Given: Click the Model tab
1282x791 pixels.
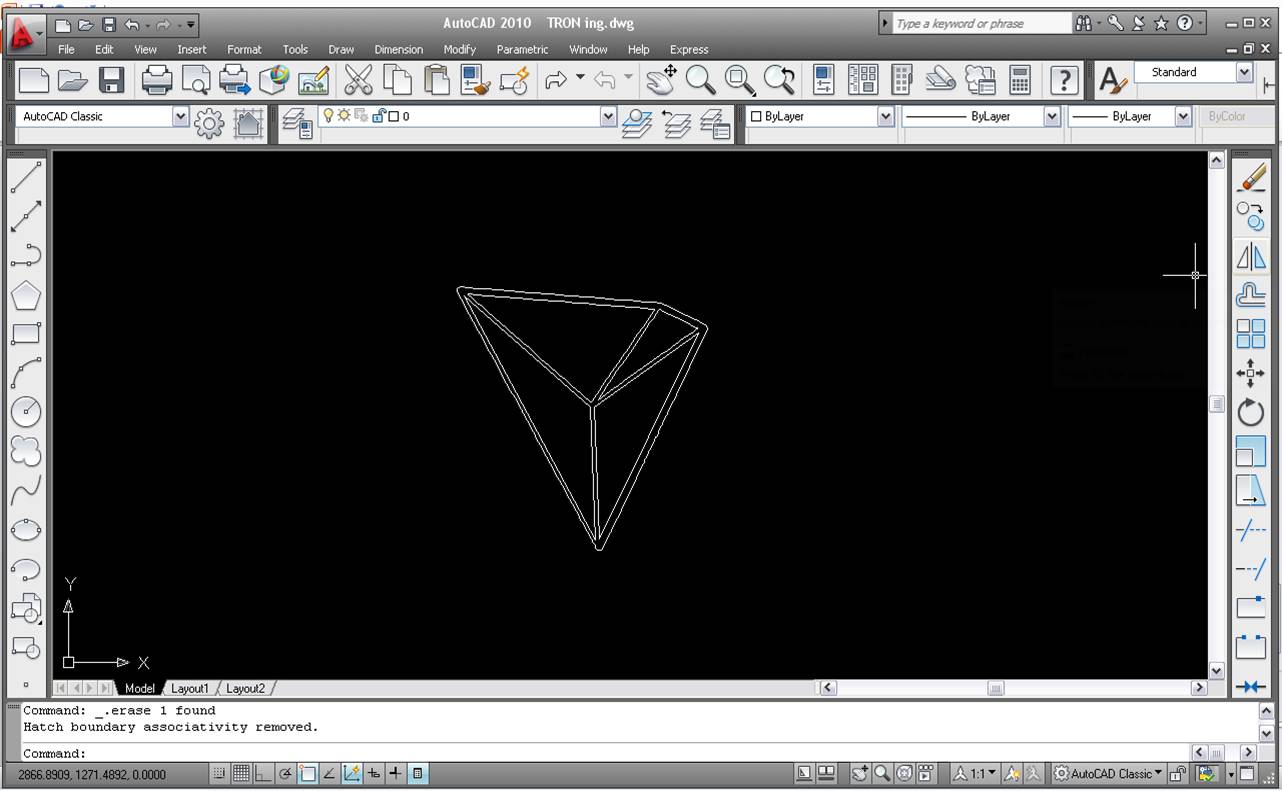Looking at the screenshot, I should click(x=139, y=688).
